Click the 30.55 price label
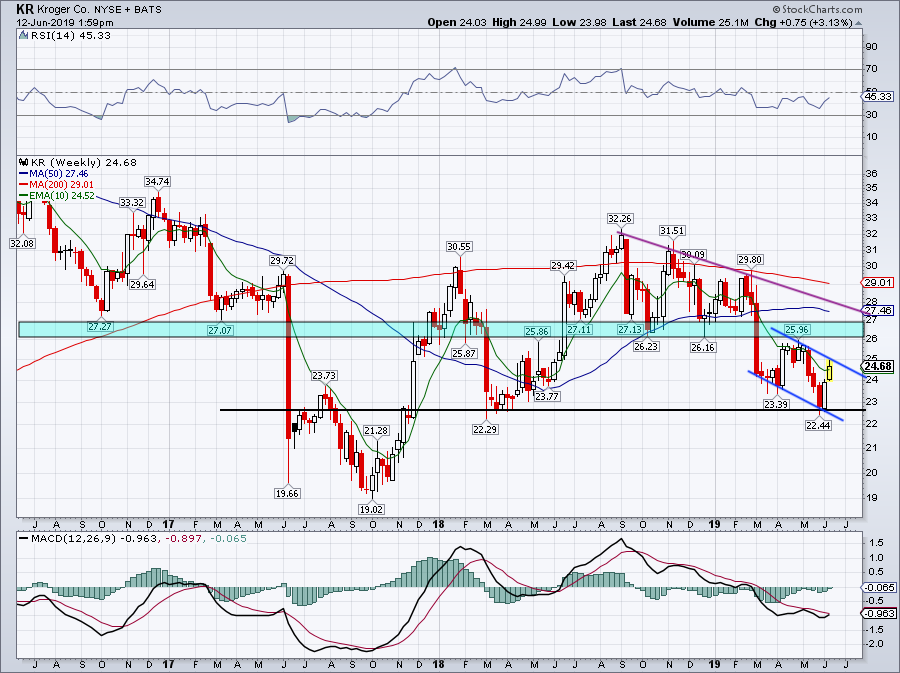 (459, 247)
